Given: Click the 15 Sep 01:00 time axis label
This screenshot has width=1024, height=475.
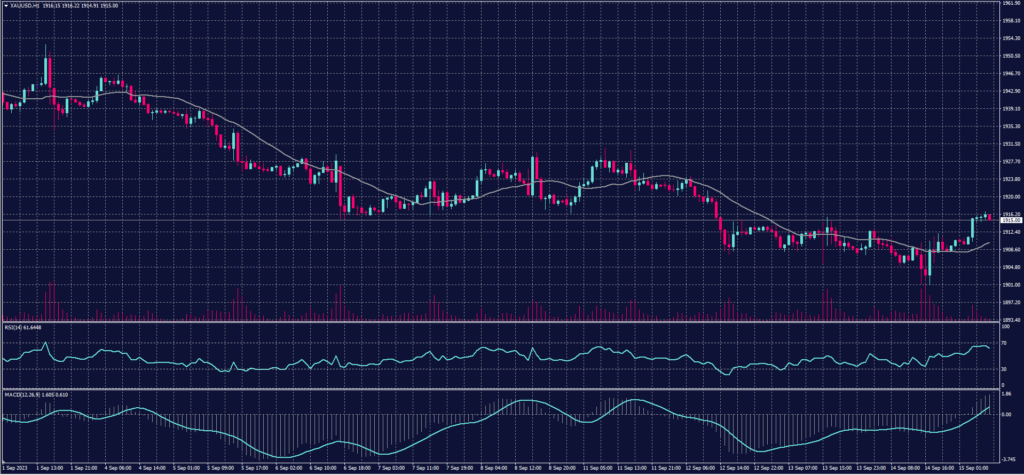Looking at the screenshot, I should click(972, 467).
